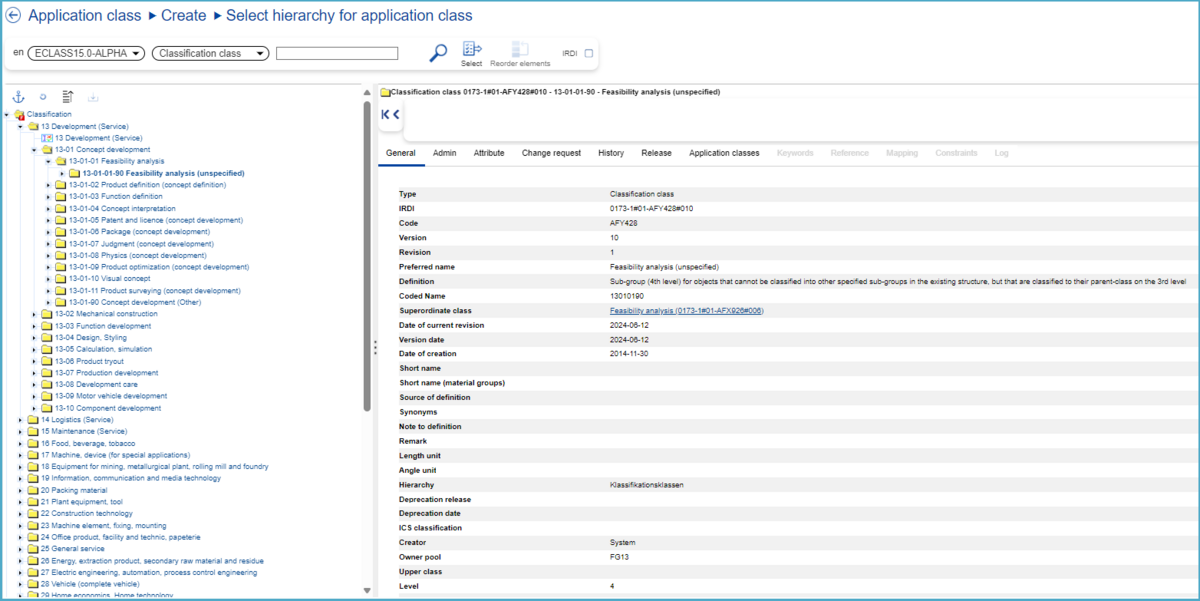Click the anchor icon above the tree

point(17,97)
